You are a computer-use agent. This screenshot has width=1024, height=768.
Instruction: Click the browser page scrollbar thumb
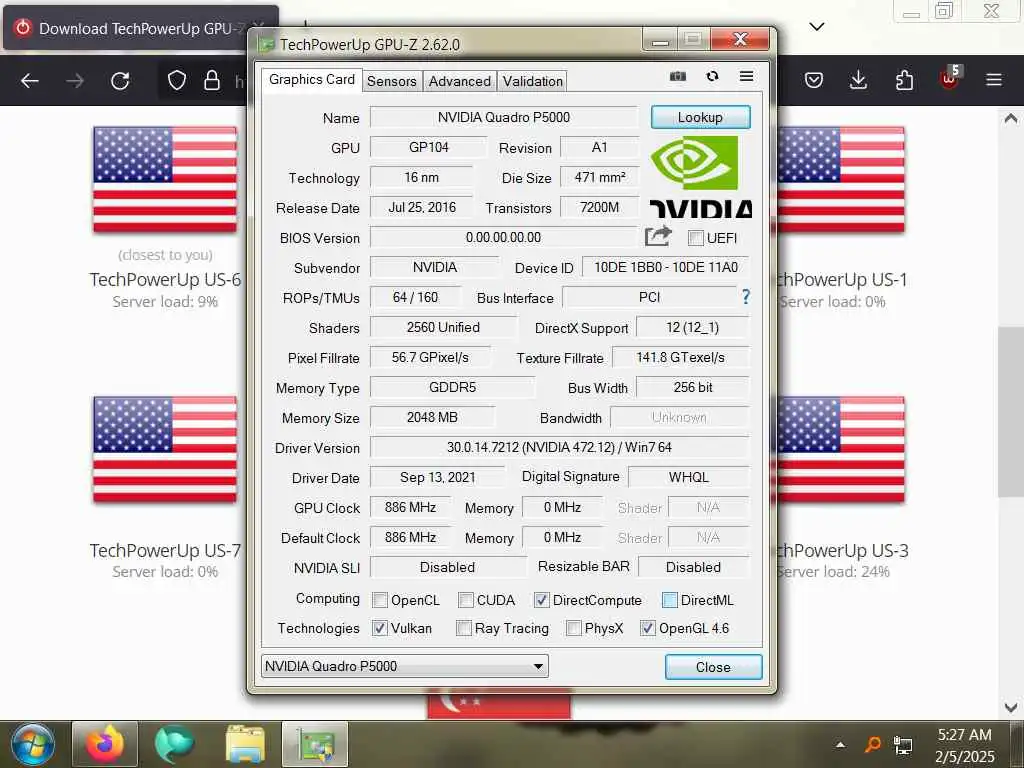tap(1010, 411)
